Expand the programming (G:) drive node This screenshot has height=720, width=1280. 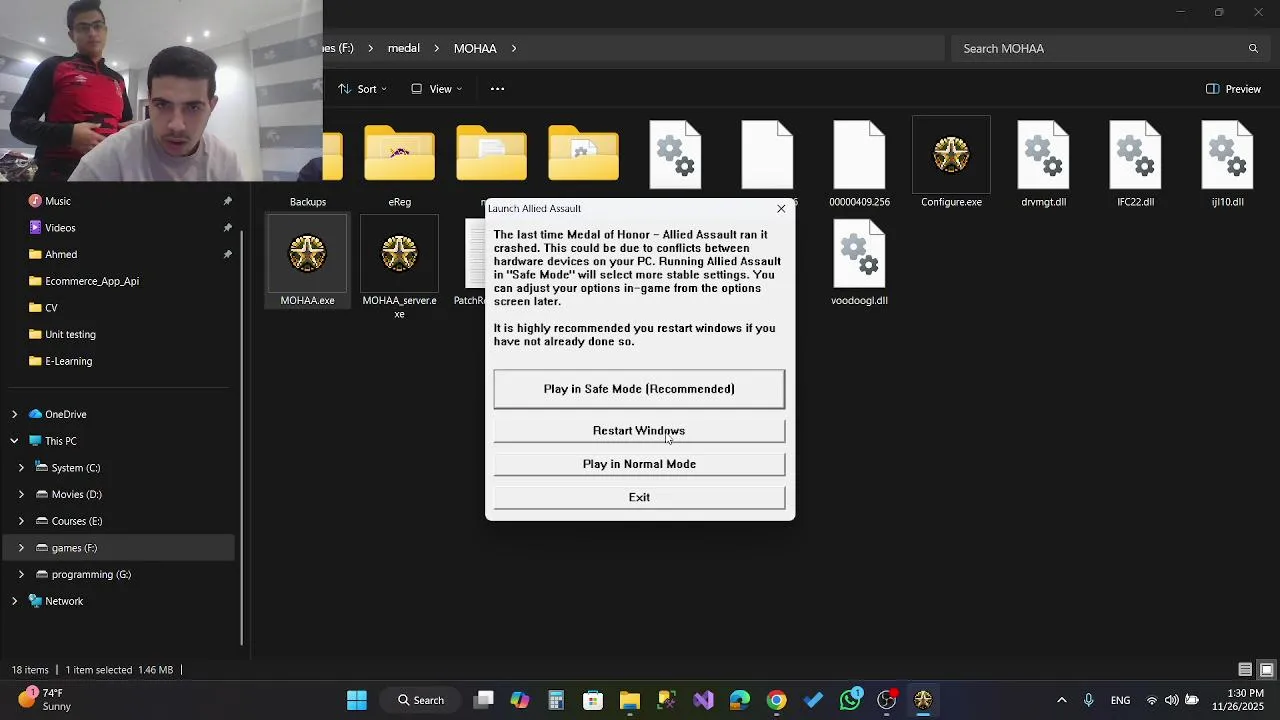[x=21, y=575]
